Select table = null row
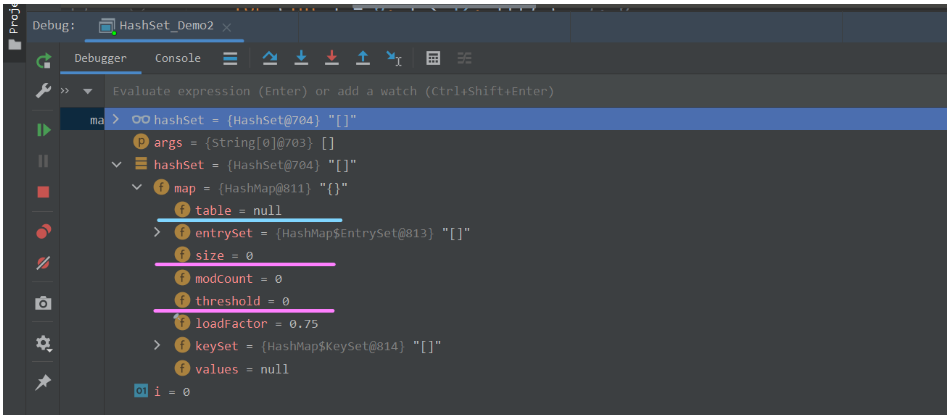The width and height of the screenshot is (951, 415). [526, 211]
